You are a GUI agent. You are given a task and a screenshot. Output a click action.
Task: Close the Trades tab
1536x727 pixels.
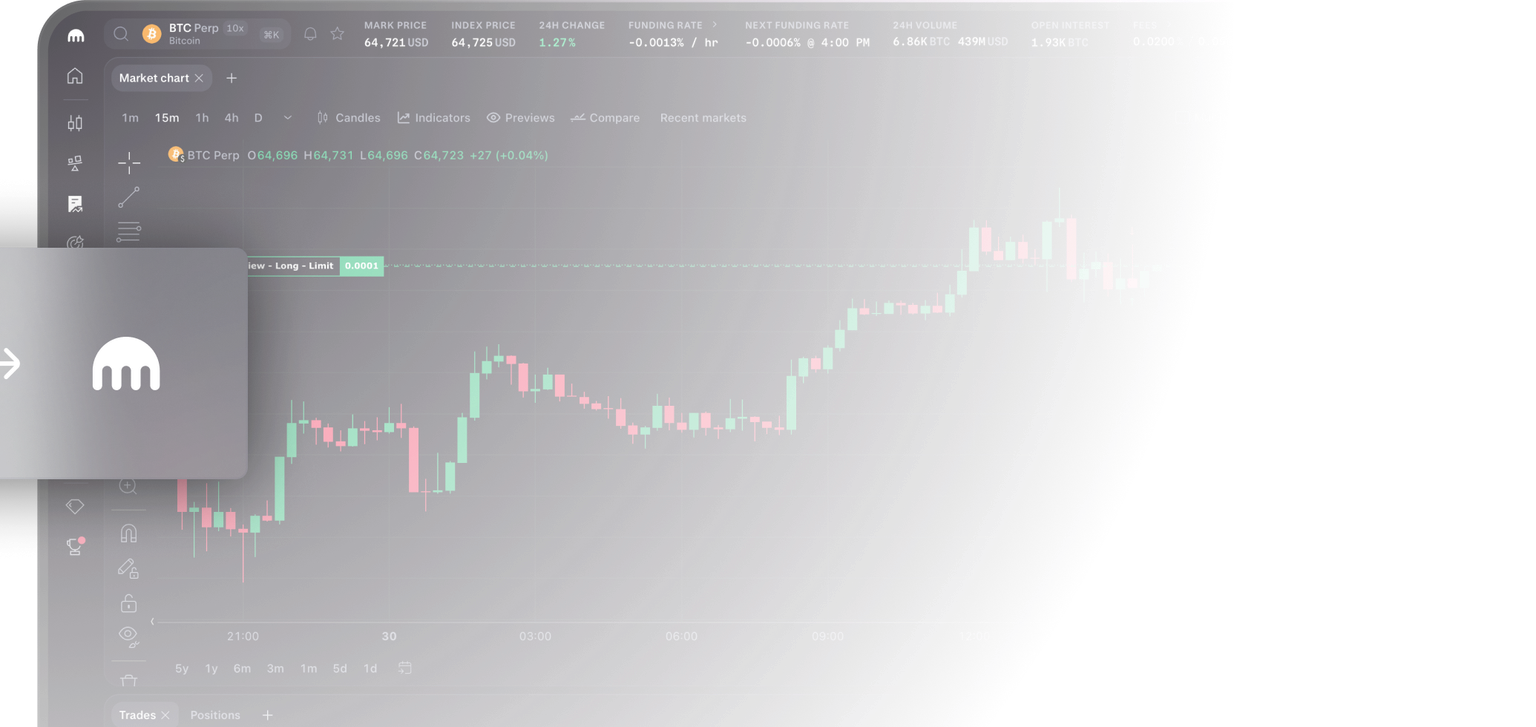[165, 715]
